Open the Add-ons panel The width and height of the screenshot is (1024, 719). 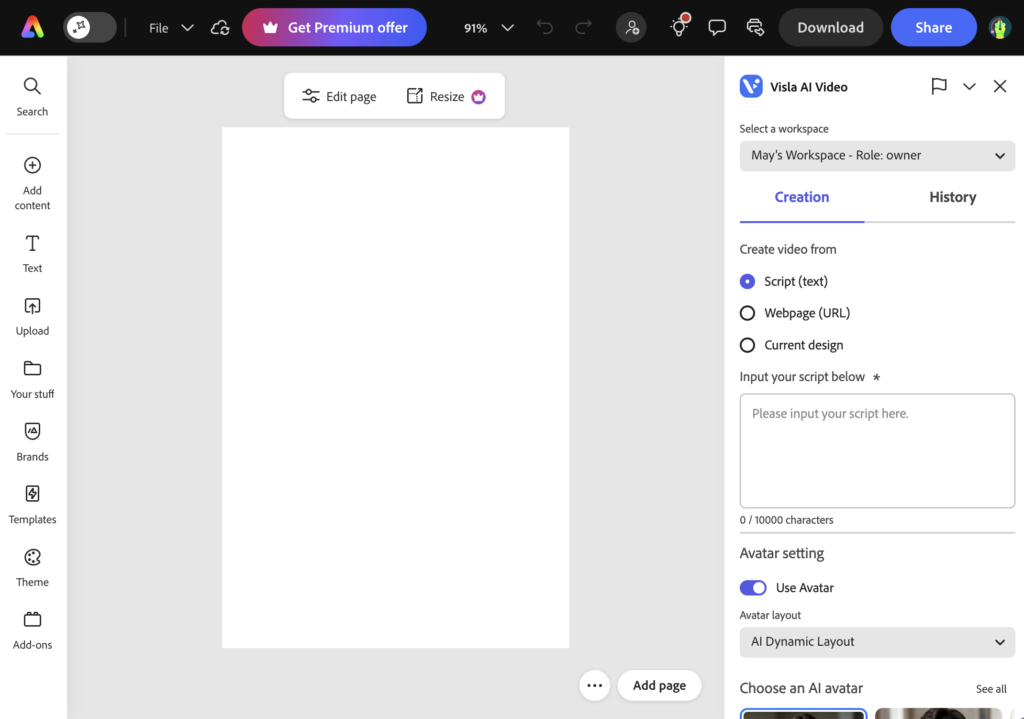[32, 630]
